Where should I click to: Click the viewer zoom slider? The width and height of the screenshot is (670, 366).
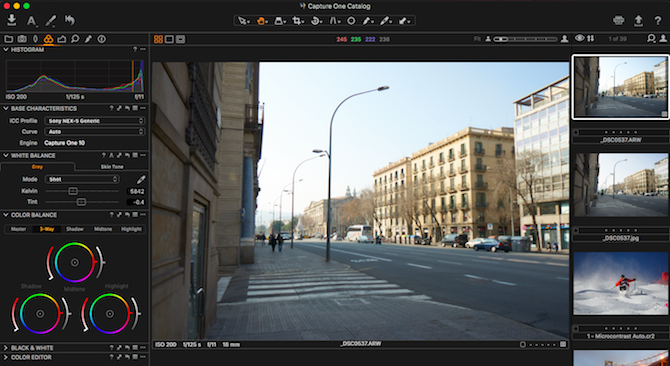tap(525, 39)
